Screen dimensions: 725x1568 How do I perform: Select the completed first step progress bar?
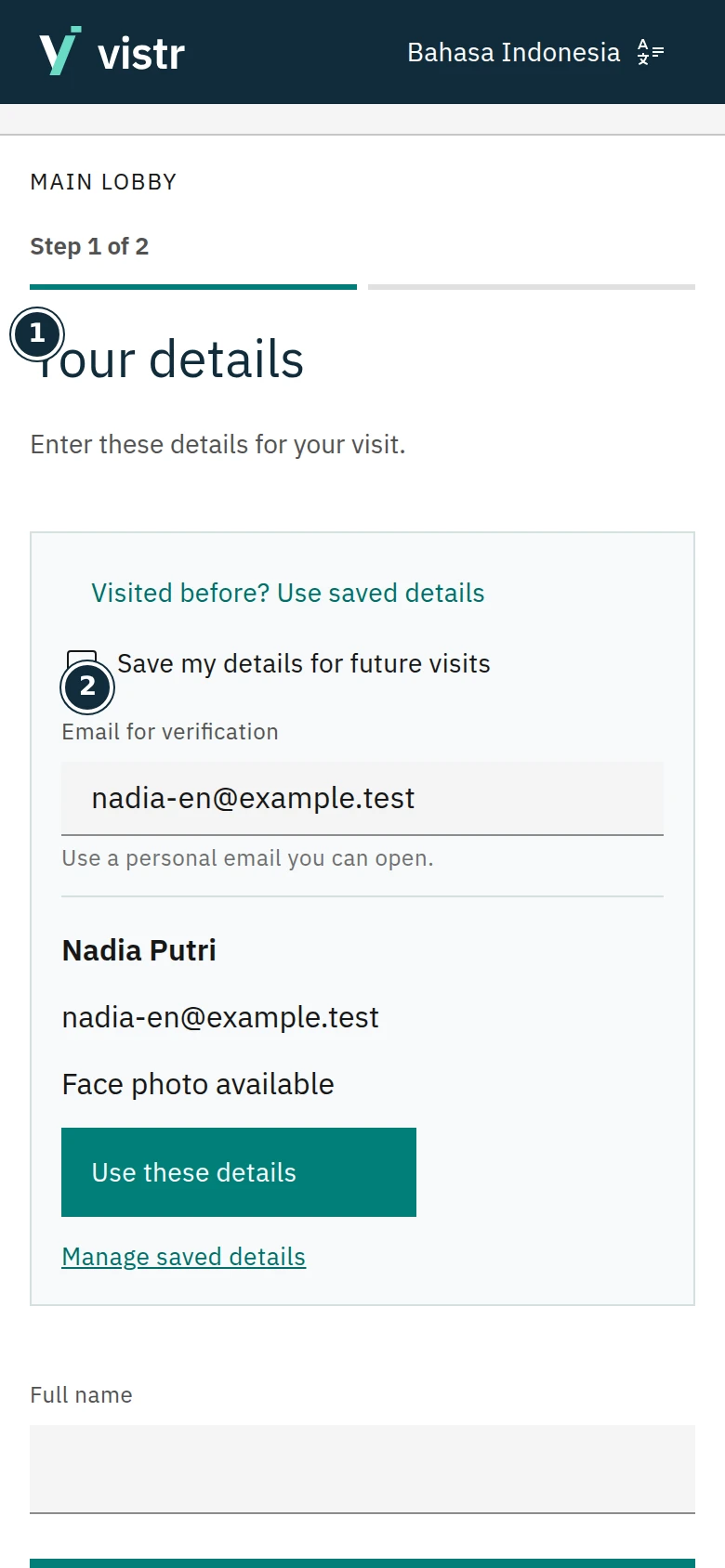pos(193,287)
